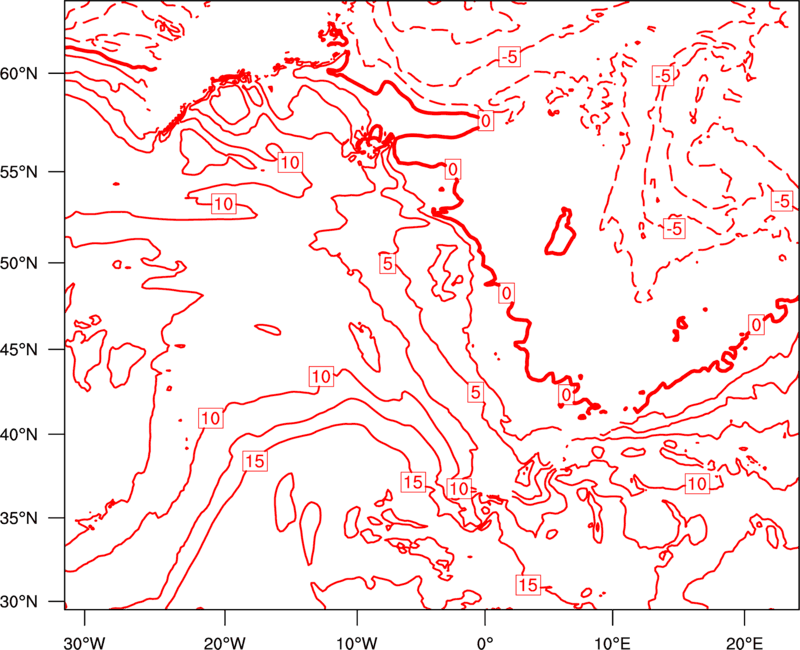Select the 20°W longitude axis label
Screen dimensions: 800x650
tap(224, 643)
